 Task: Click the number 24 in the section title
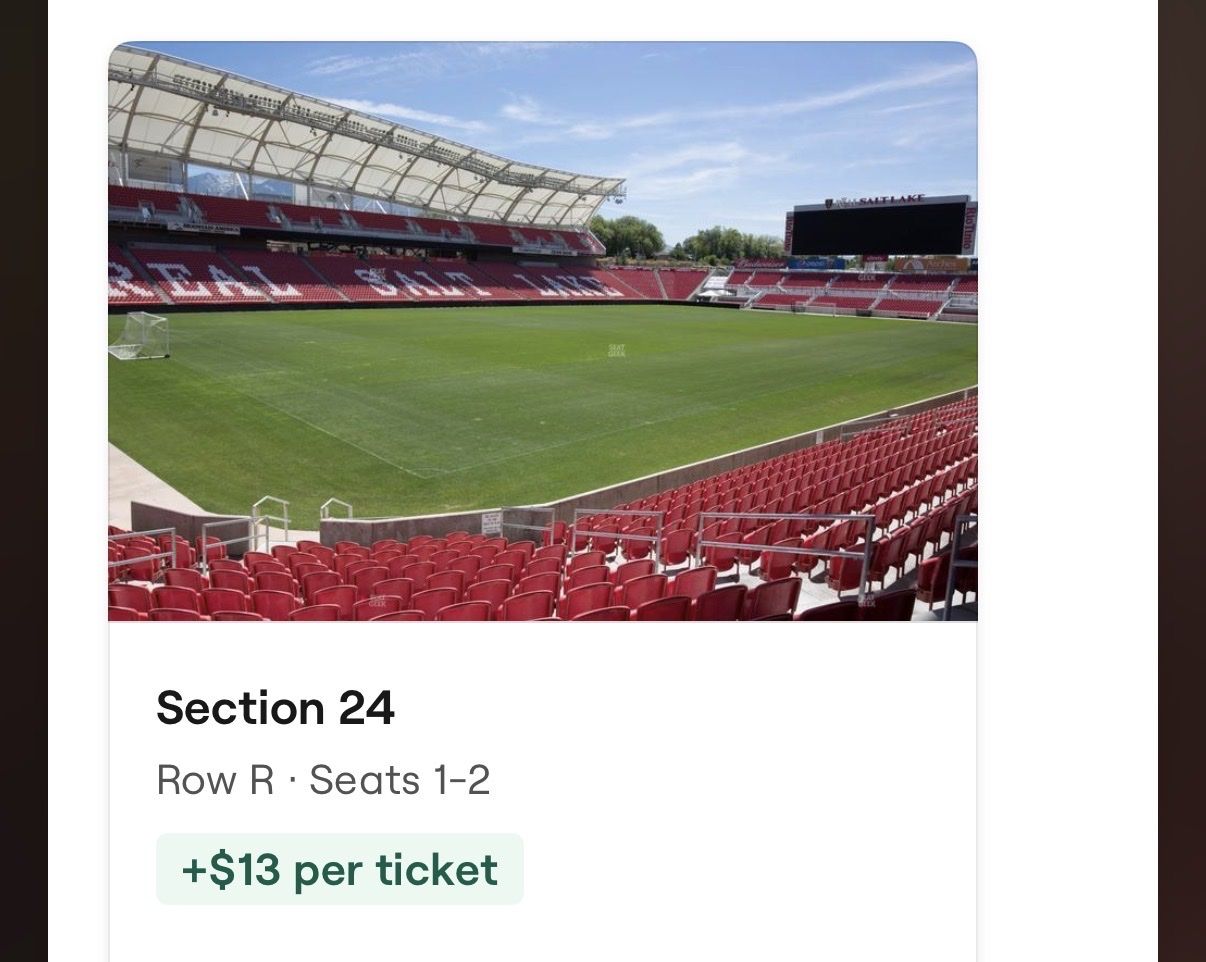tap(366, 708)
